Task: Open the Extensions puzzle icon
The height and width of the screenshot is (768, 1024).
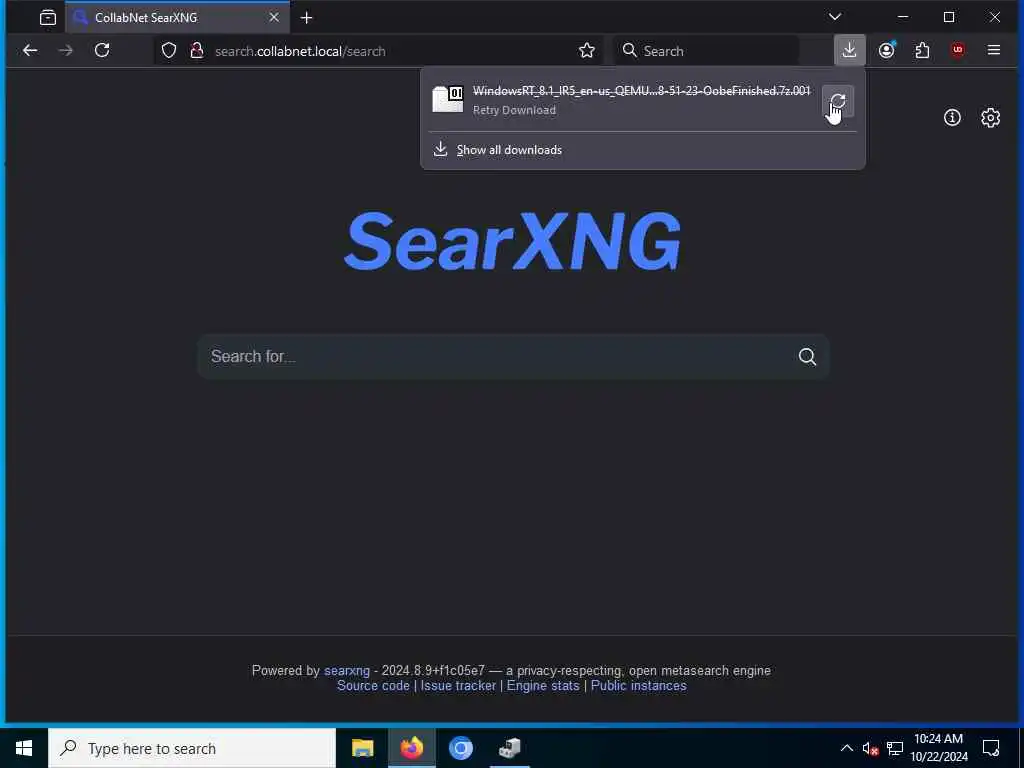Action: (x=922, y=50)
